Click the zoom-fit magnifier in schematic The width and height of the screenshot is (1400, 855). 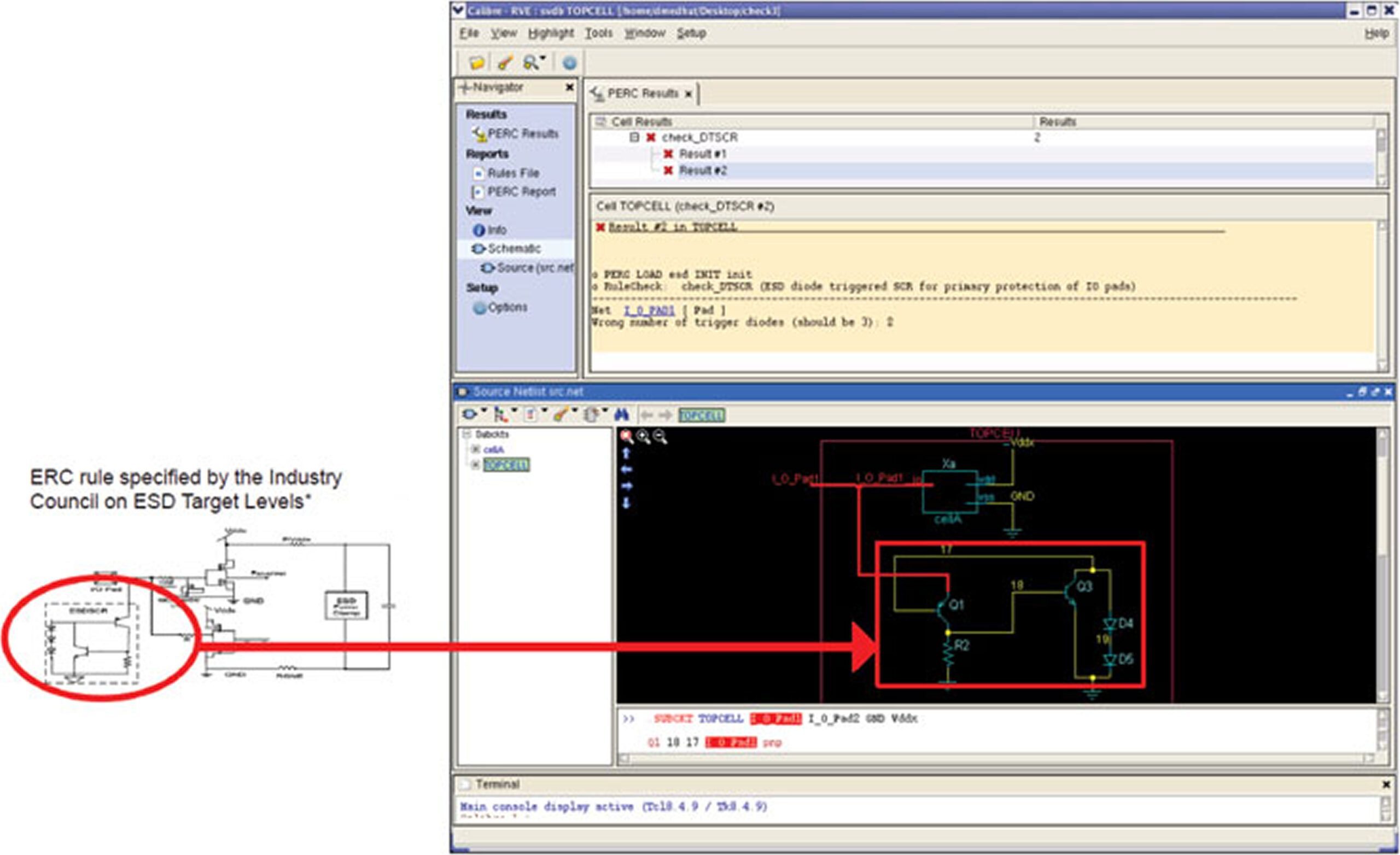click(627, 436)
